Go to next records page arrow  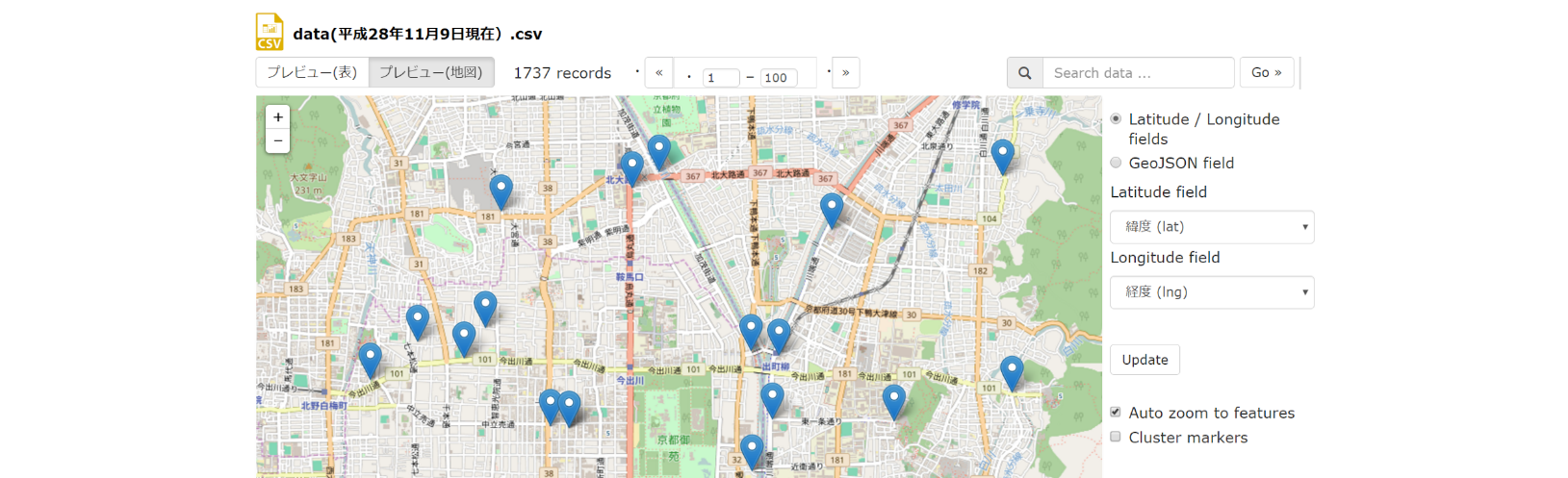(x=845, y=73)
